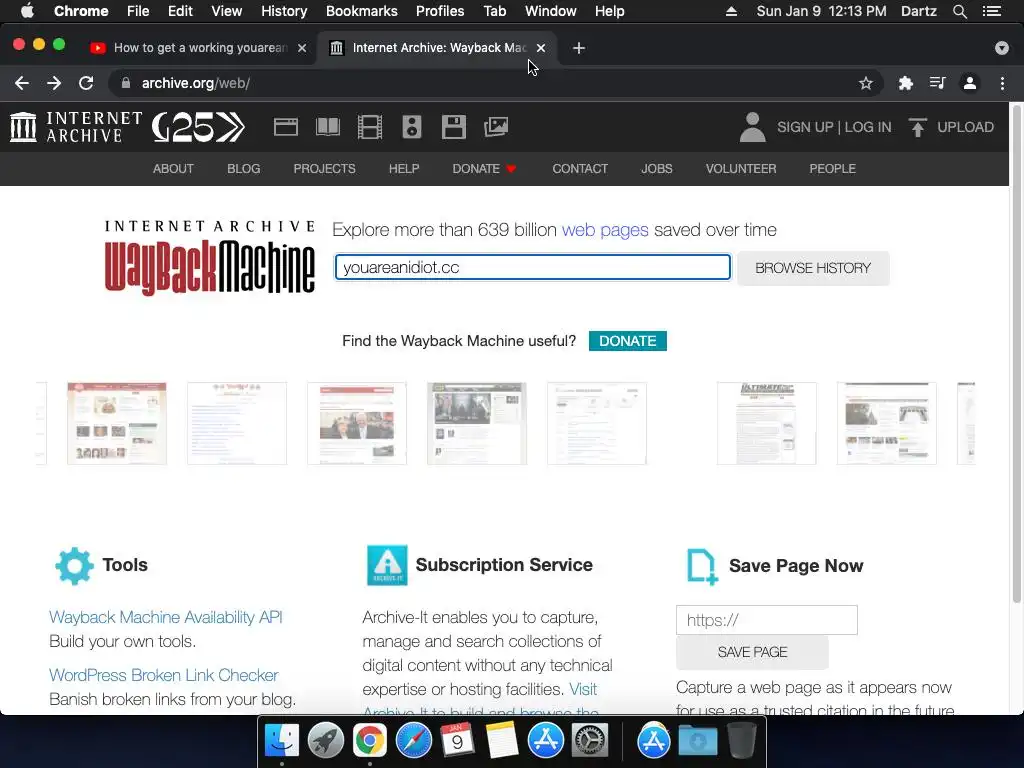This screenshot has height=768, width=1024.
Task: Click the site lock icon in address bar
Action: pos(126,83)
